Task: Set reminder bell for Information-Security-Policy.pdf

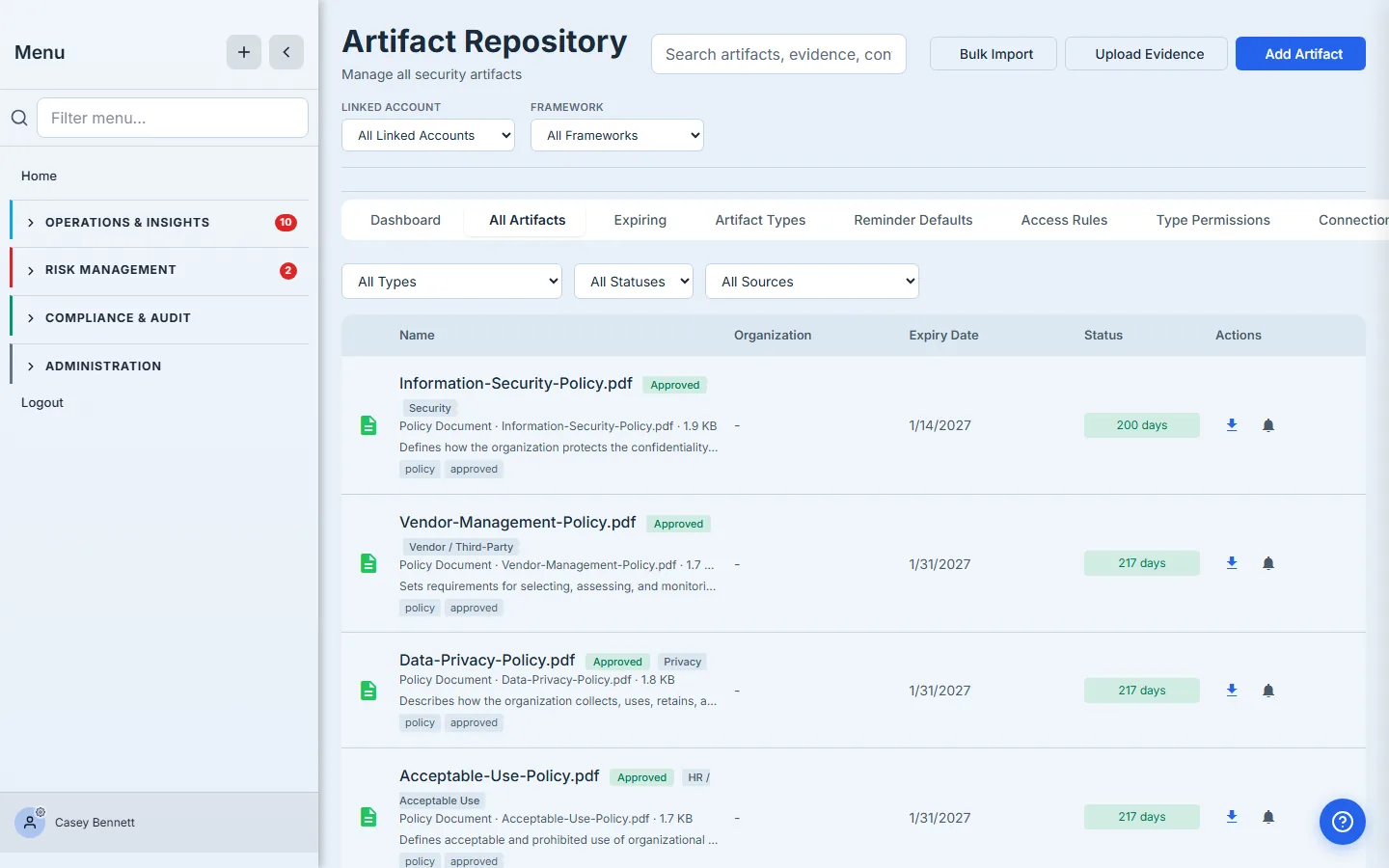Action: click(1268, 425)
